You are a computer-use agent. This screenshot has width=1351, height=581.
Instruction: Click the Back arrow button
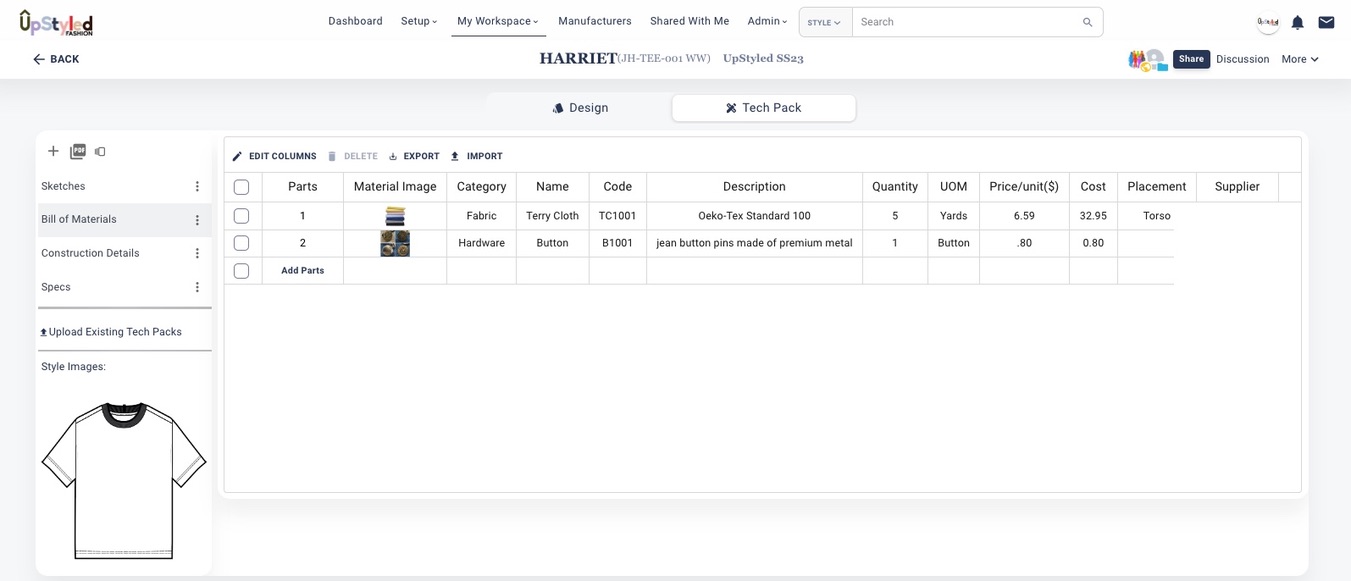pyautogui.click(x=56, y=59)
